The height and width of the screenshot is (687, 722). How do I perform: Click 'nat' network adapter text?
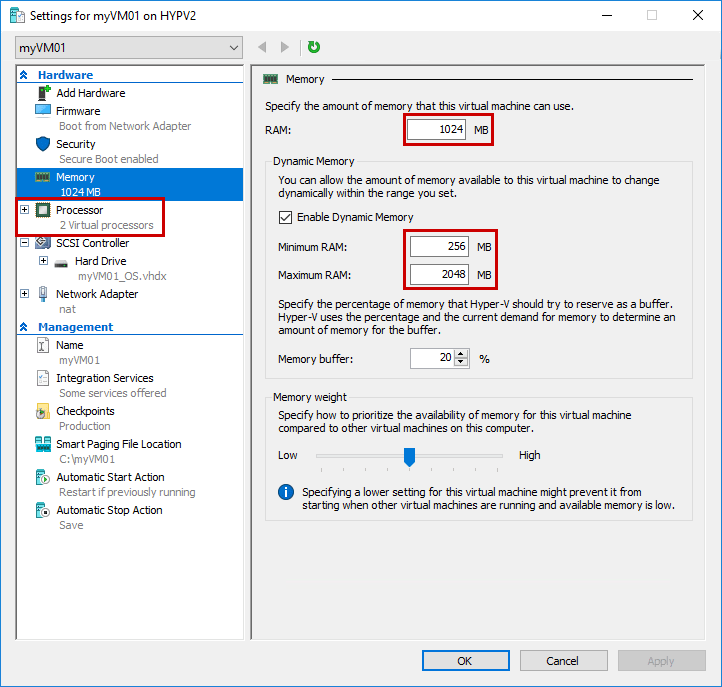67,309
